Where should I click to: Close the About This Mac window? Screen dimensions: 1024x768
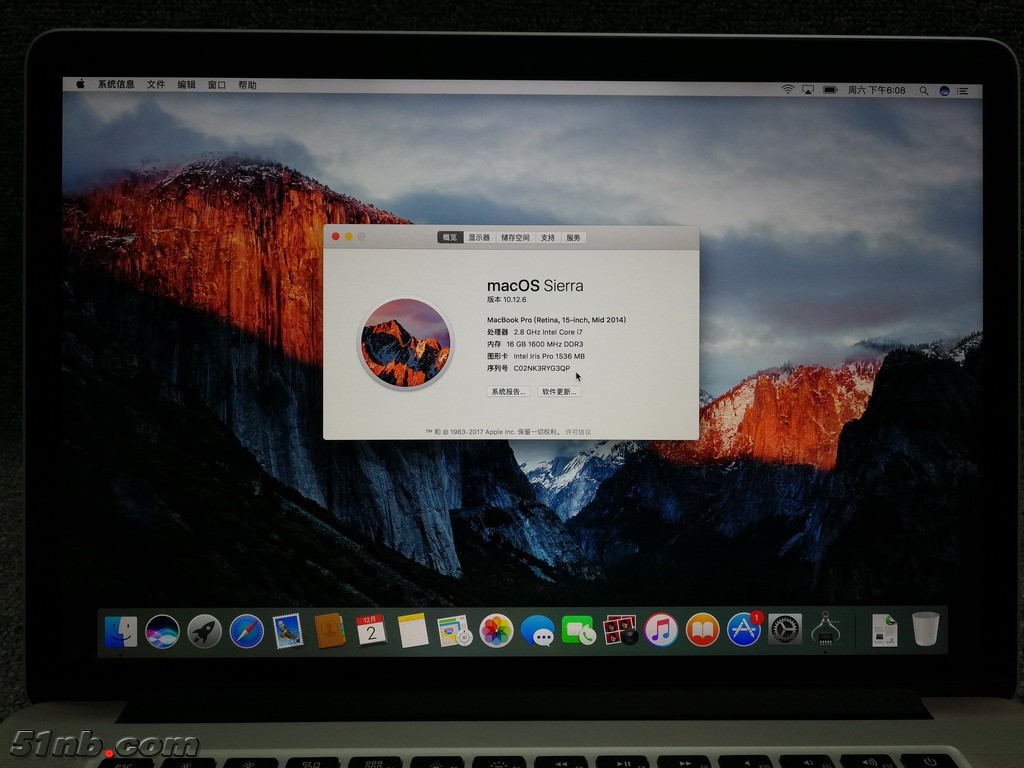336,236
